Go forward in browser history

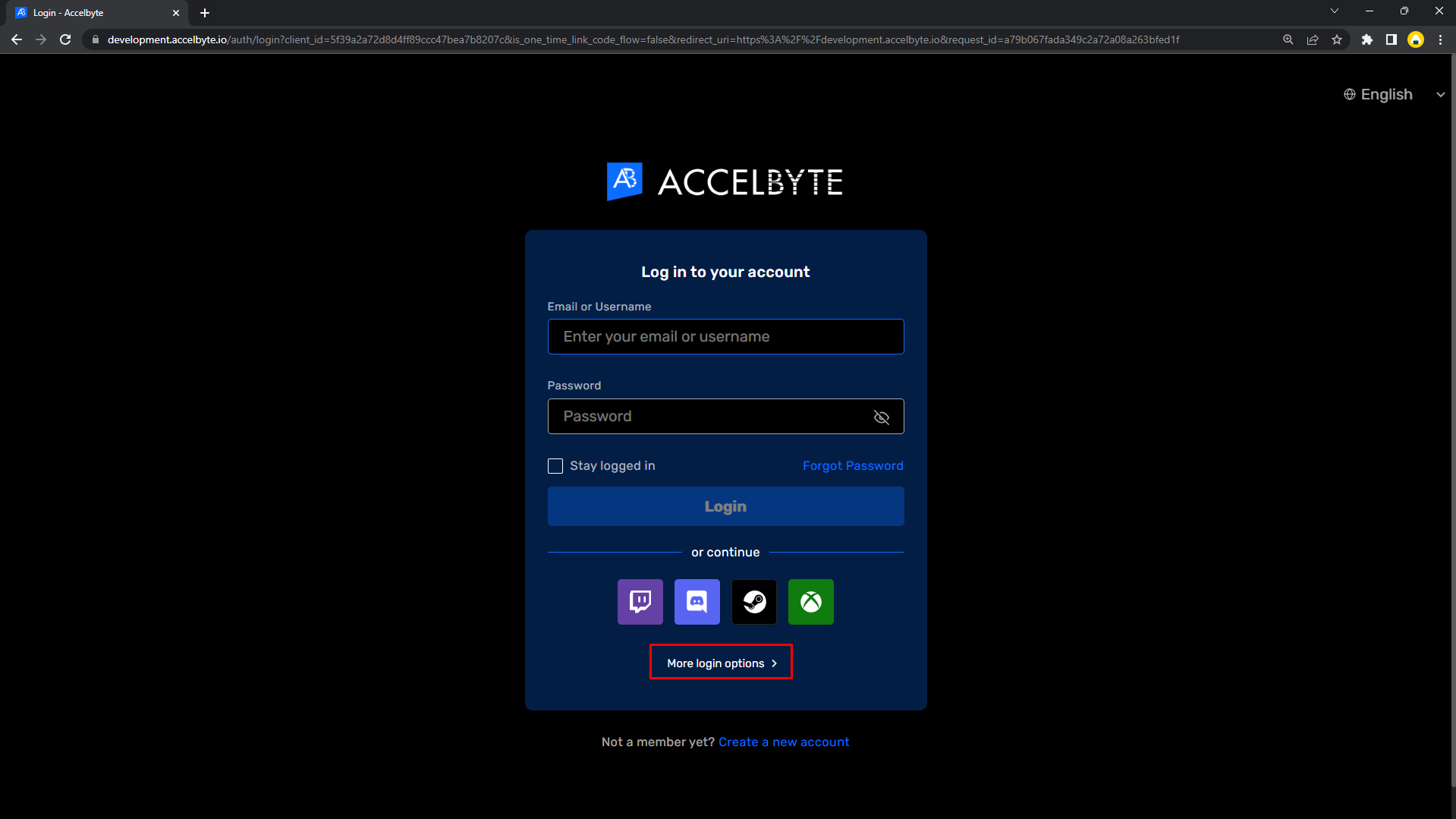(x=41, y=39)
